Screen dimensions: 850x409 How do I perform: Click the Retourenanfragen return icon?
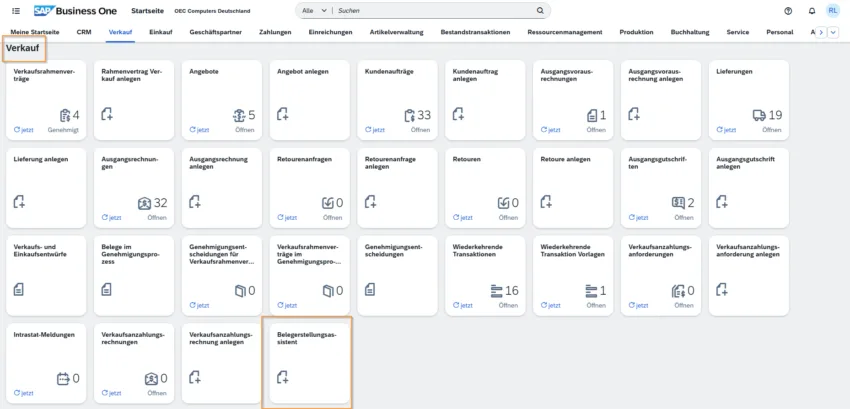coord(327,203)
